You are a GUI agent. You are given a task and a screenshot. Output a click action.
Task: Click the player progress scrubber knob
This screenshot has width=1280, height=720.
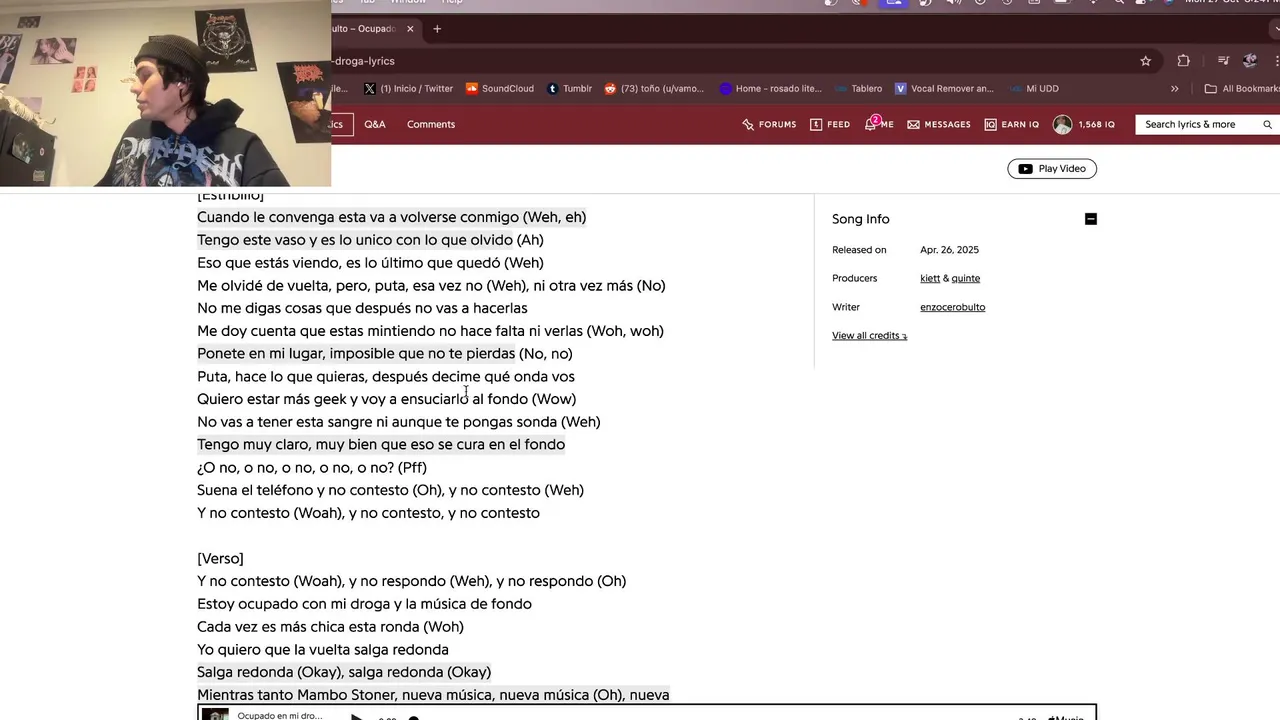click(x=413, y=717)
